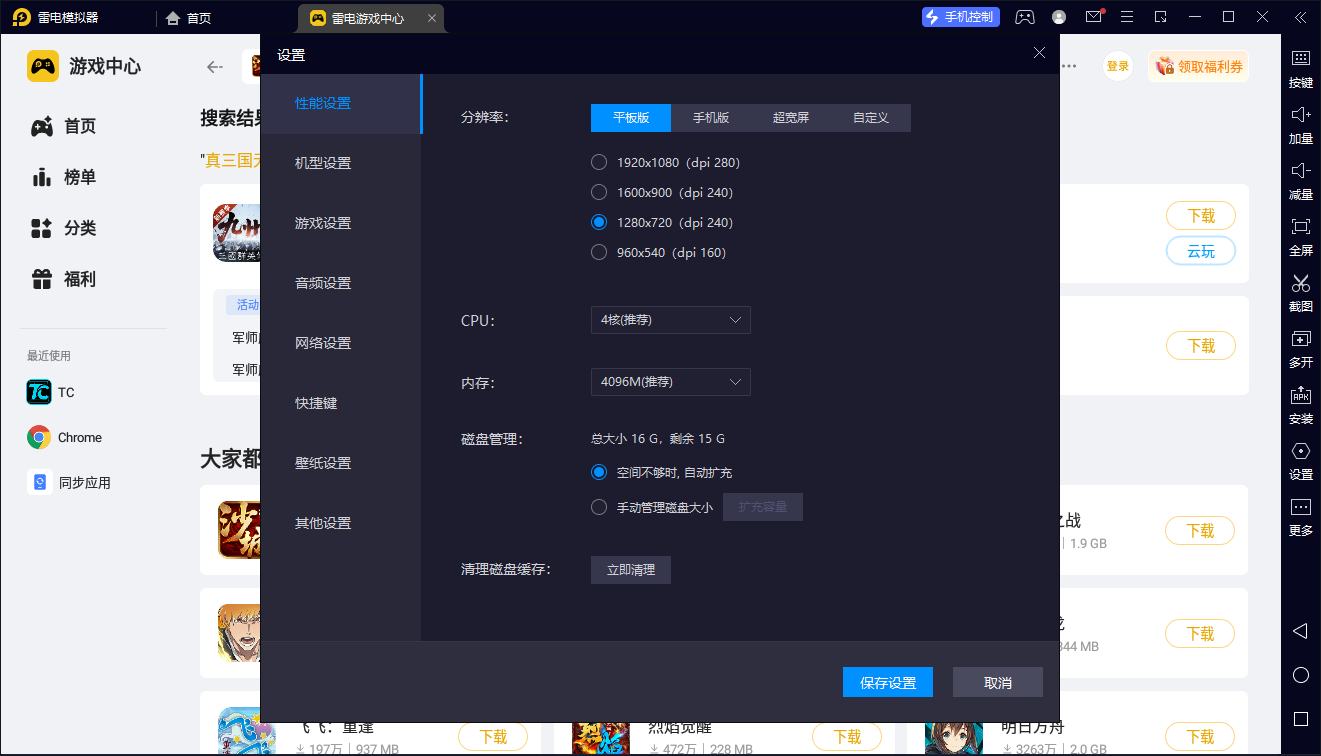Click the volume up (加量) icon
The height and width of the screenshot is (756, 1321).
tap(1300, 122)
